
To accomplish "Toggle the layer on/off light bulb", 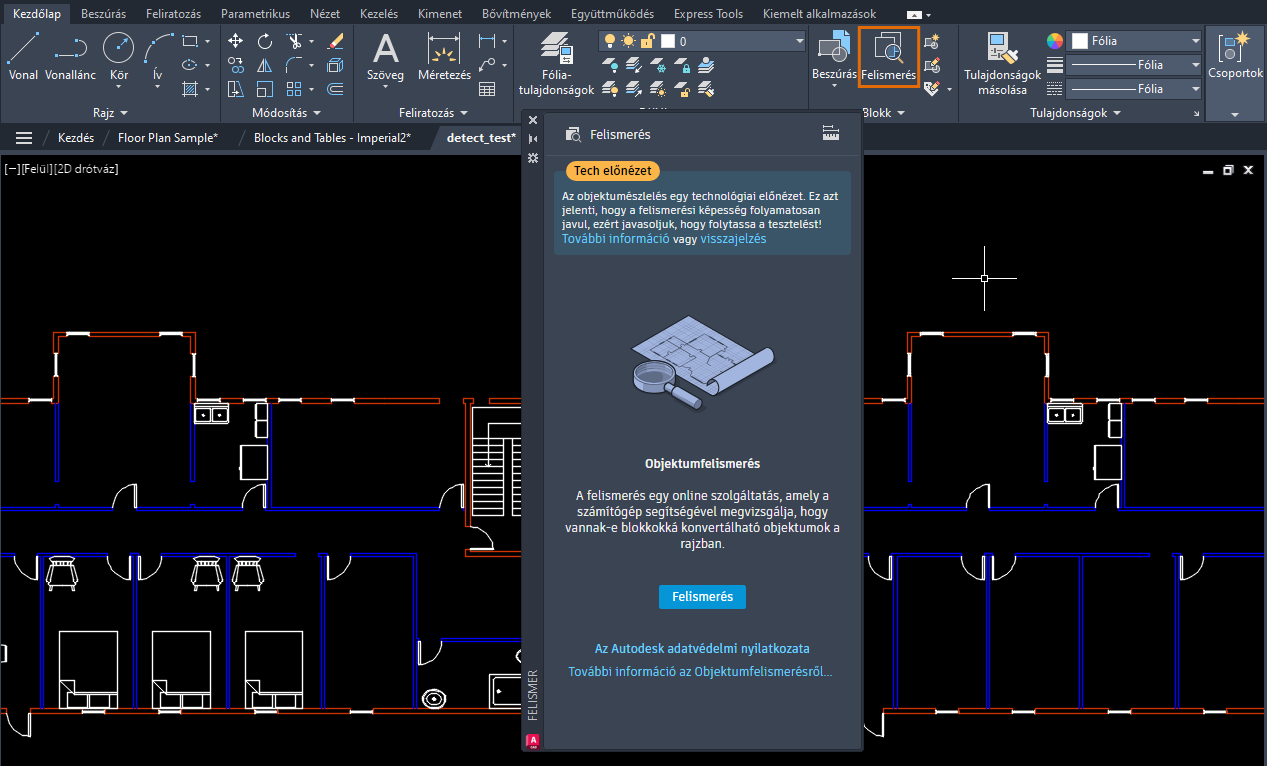I will pos(611,41).
